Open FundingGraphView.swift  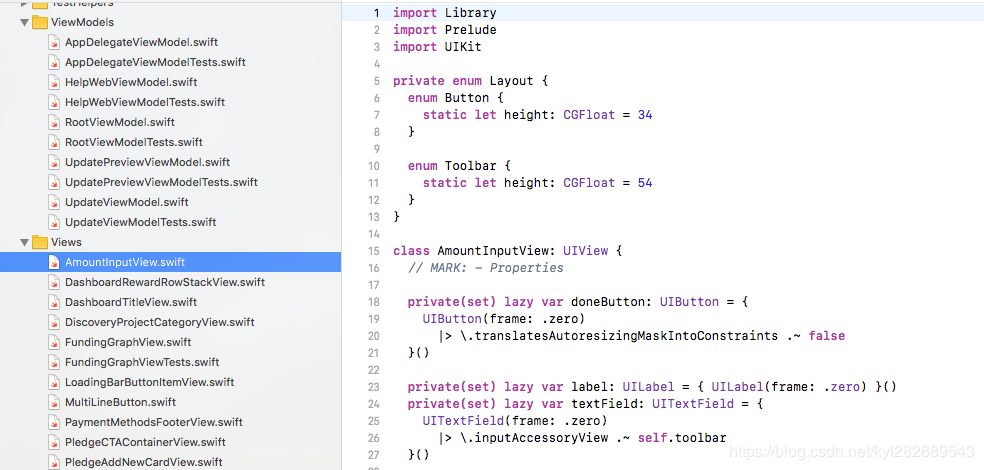click(x=128, y=343)
